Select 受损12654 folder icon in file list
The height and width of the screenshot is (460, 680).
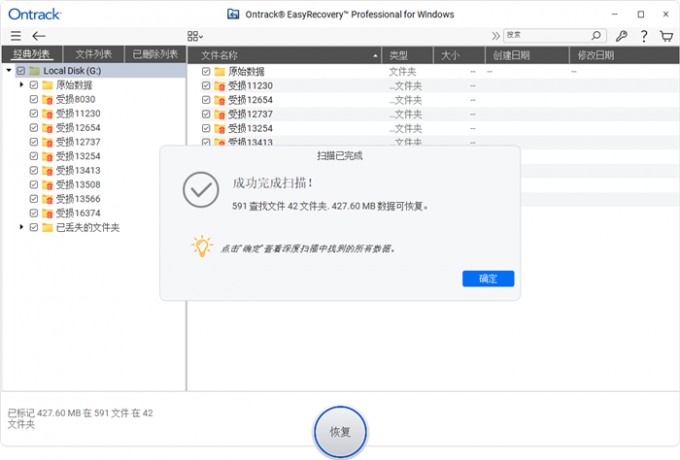[x=220, y=100]
